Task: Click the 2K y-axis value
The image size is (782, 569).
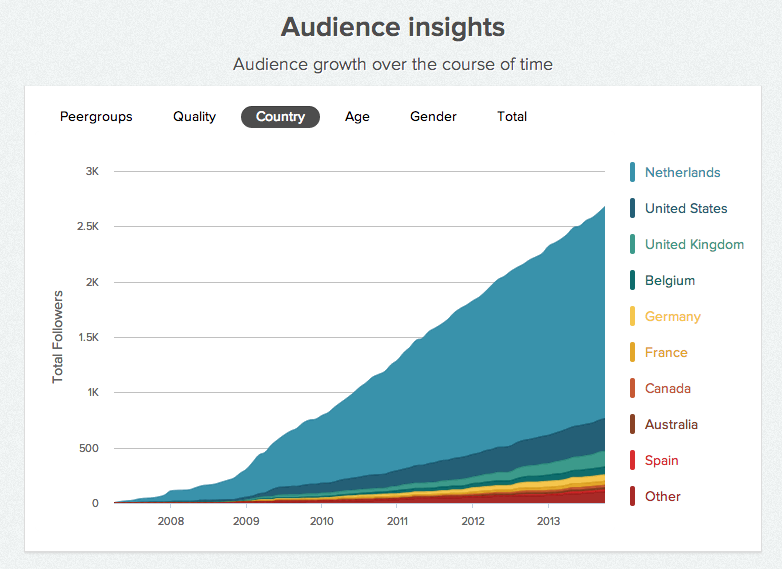Action: [92, 282]
